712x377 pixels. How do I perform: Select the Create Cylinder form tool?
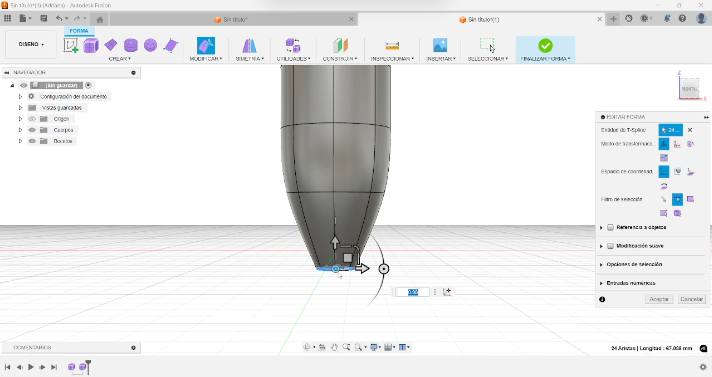pyautogui.click(x=131, y=45)
